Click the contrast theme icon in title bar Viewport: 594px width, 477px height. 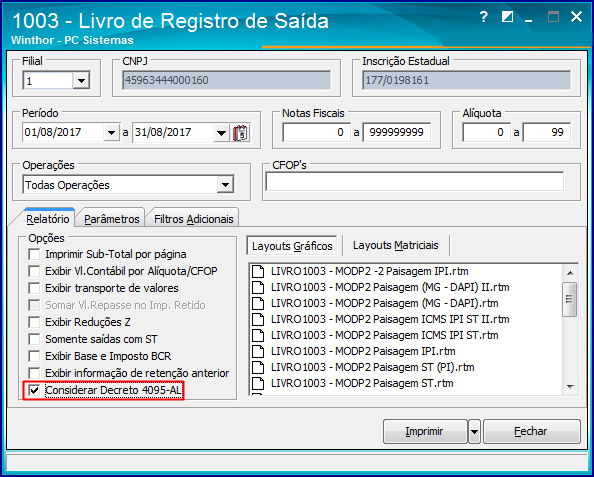[507, 17]
